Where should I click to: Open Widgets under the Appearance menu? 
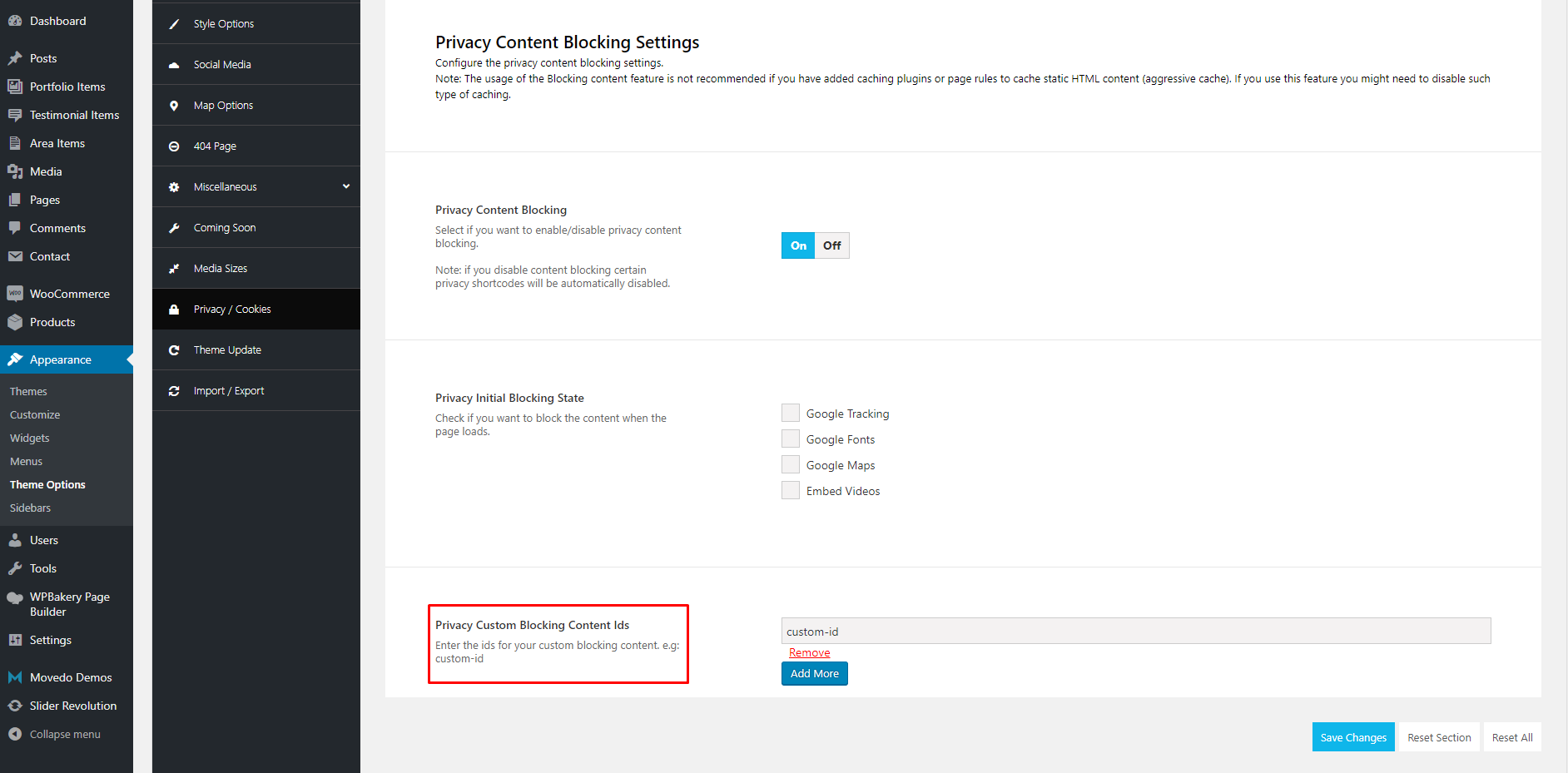pos(30,438)
